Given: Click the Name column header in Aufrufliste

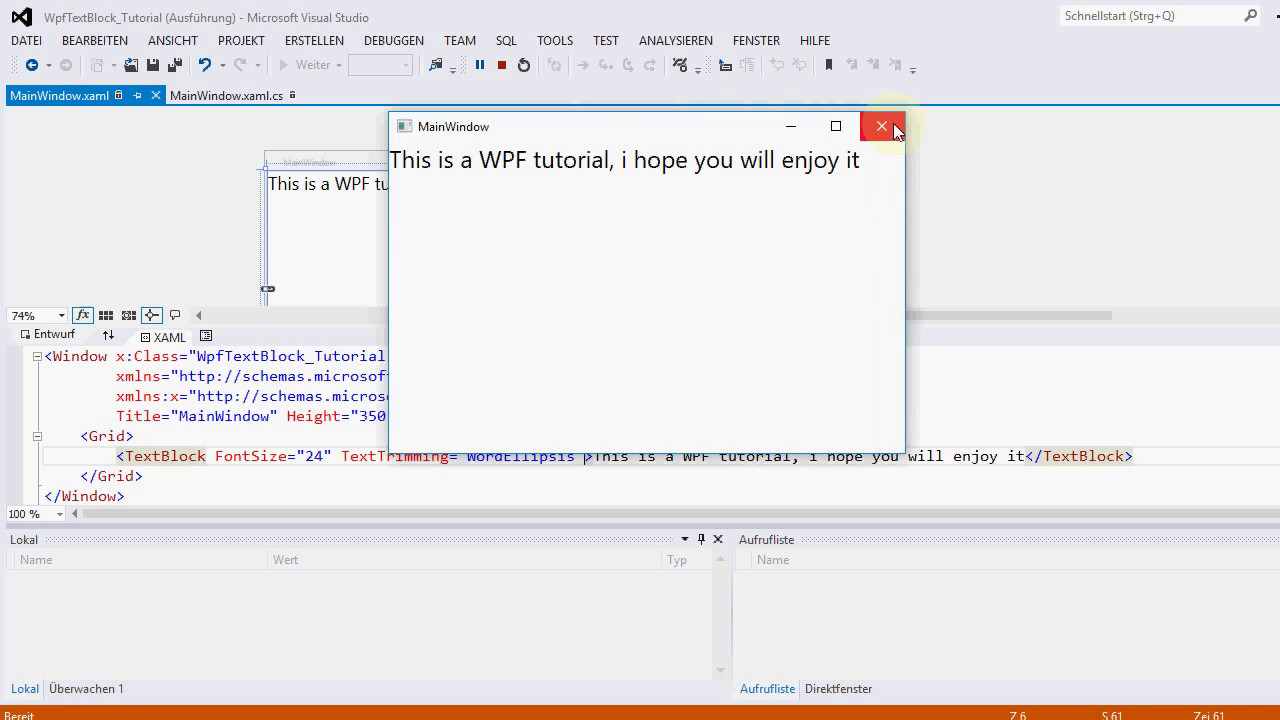Looking at the screenshot, I should click(x=1015, y=560).
